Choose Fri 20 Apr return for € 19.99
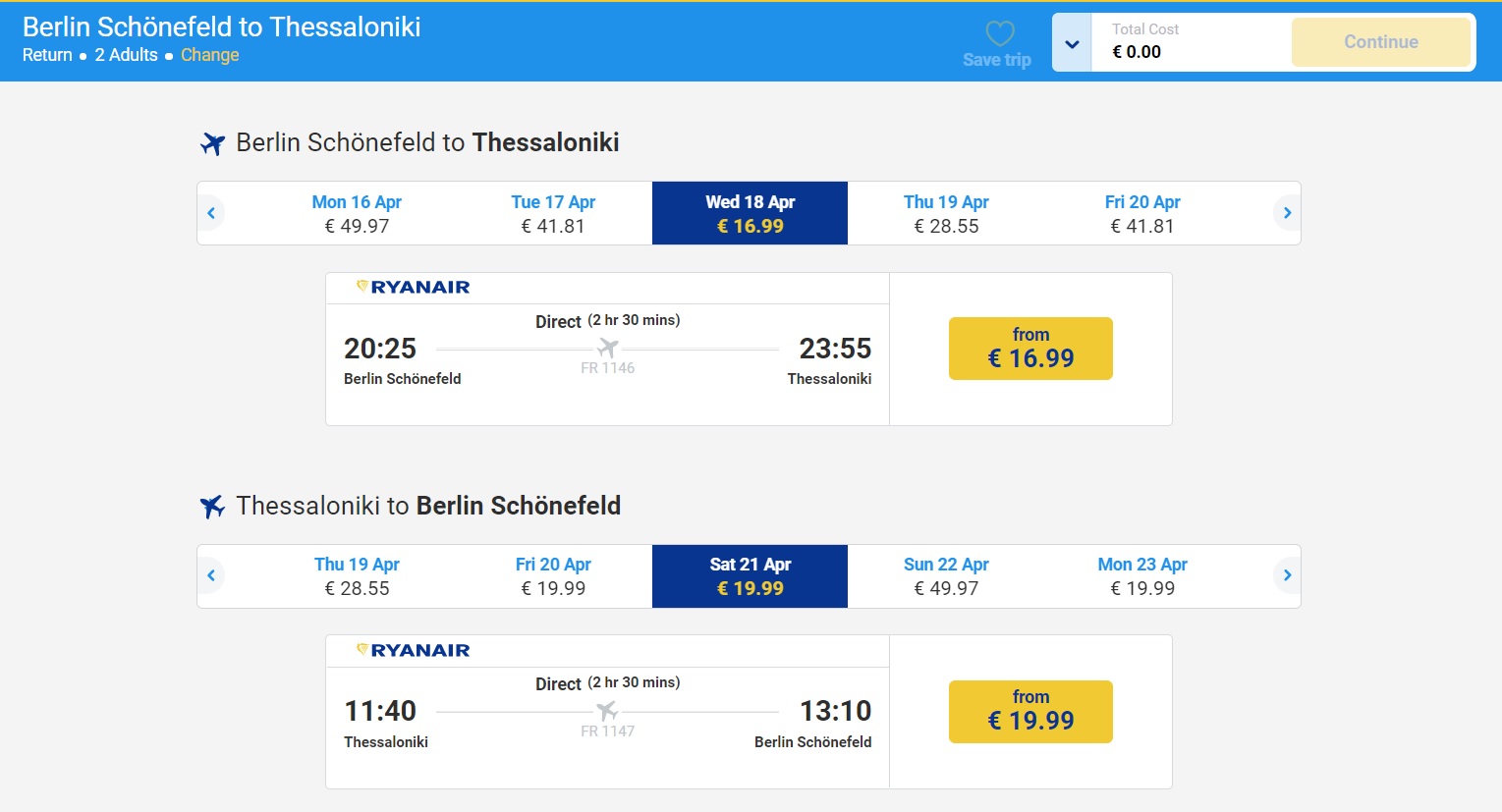Viewport: 1502px width, 812px height. pyautogui.click(x=553, y=576)
